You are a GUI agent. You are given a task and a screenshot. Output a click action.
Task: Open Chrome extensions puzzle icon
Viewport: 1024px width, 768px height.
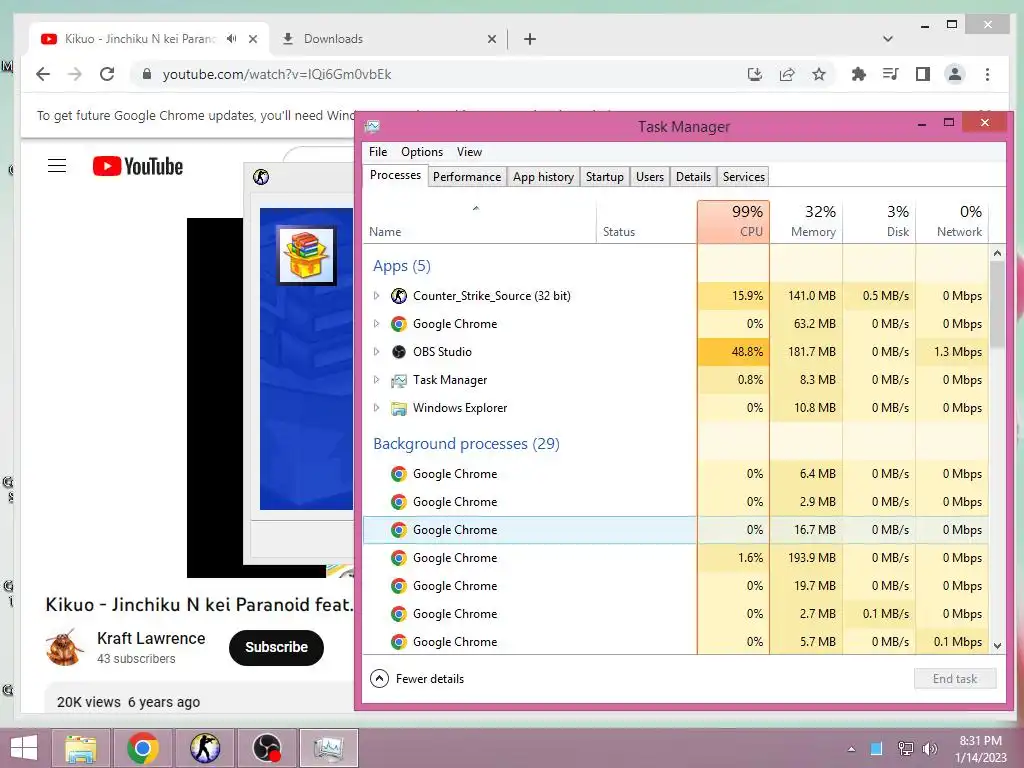(x=859, y=74)
